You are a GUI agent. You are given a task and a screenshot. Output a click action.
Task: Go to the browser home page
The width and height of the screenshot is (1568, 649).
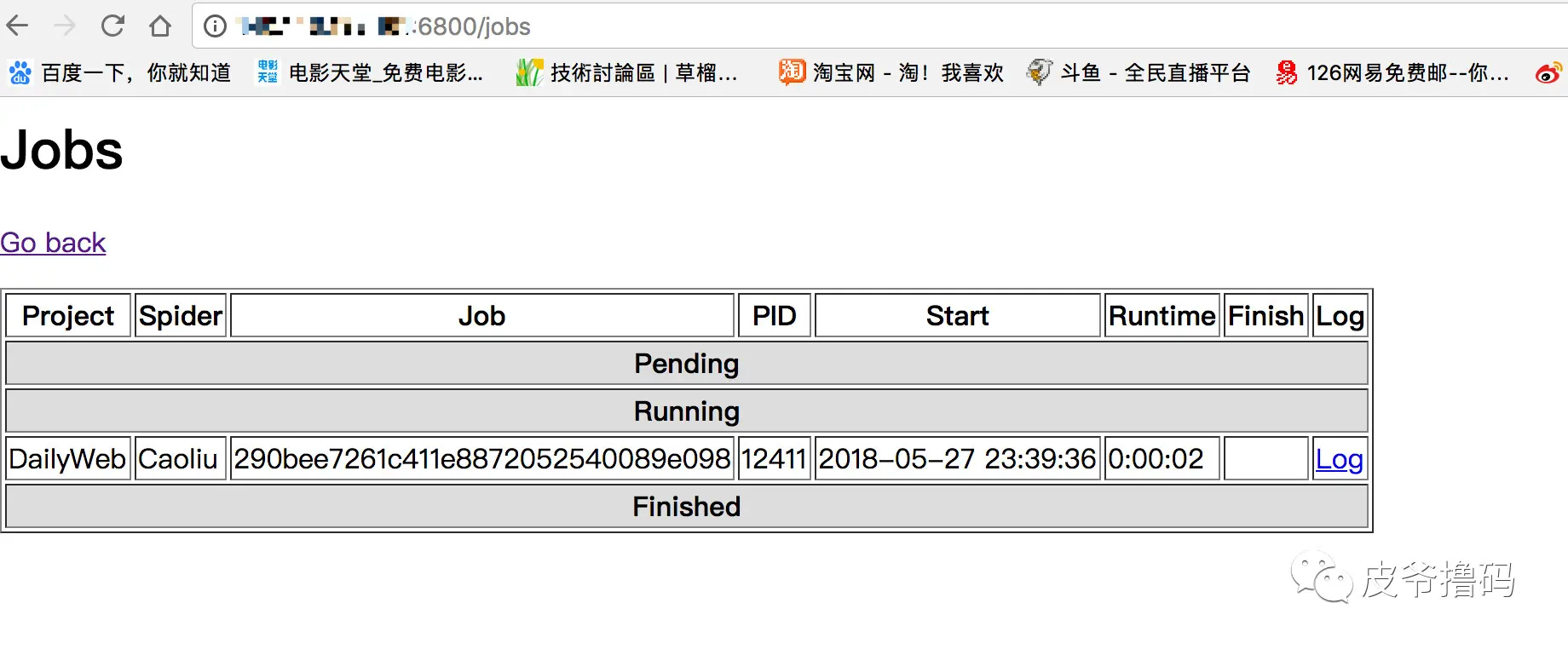pos(160,26)
